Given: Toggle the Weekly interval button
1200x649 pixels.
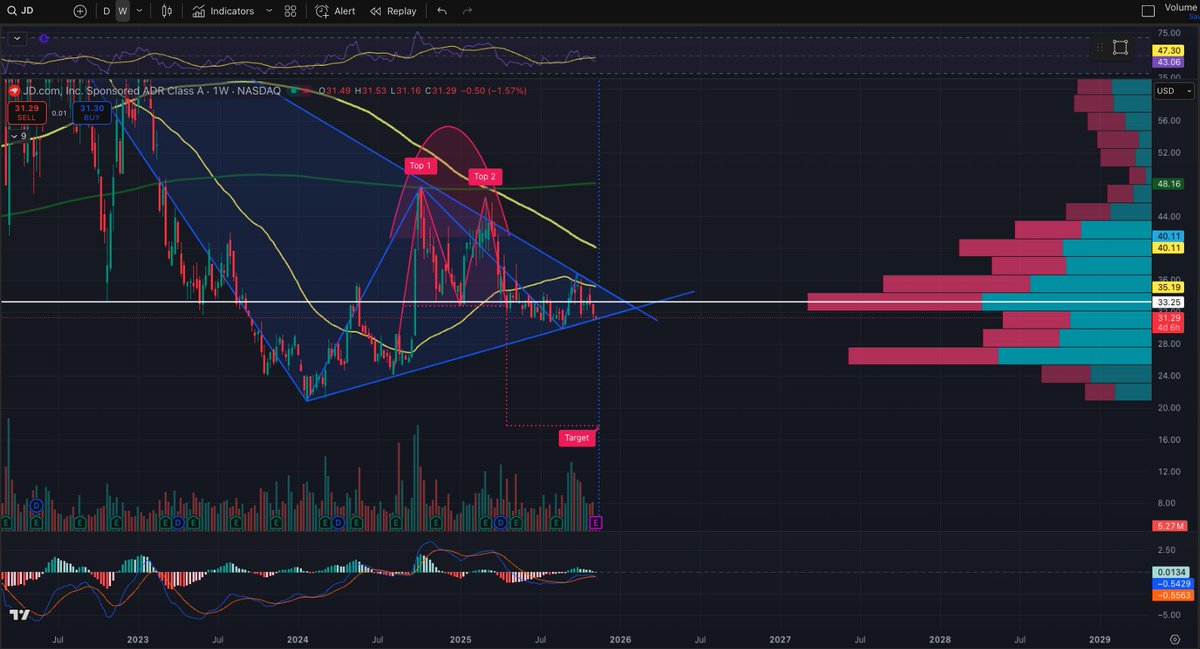Looking at the screenshot, I should [122, 11].
